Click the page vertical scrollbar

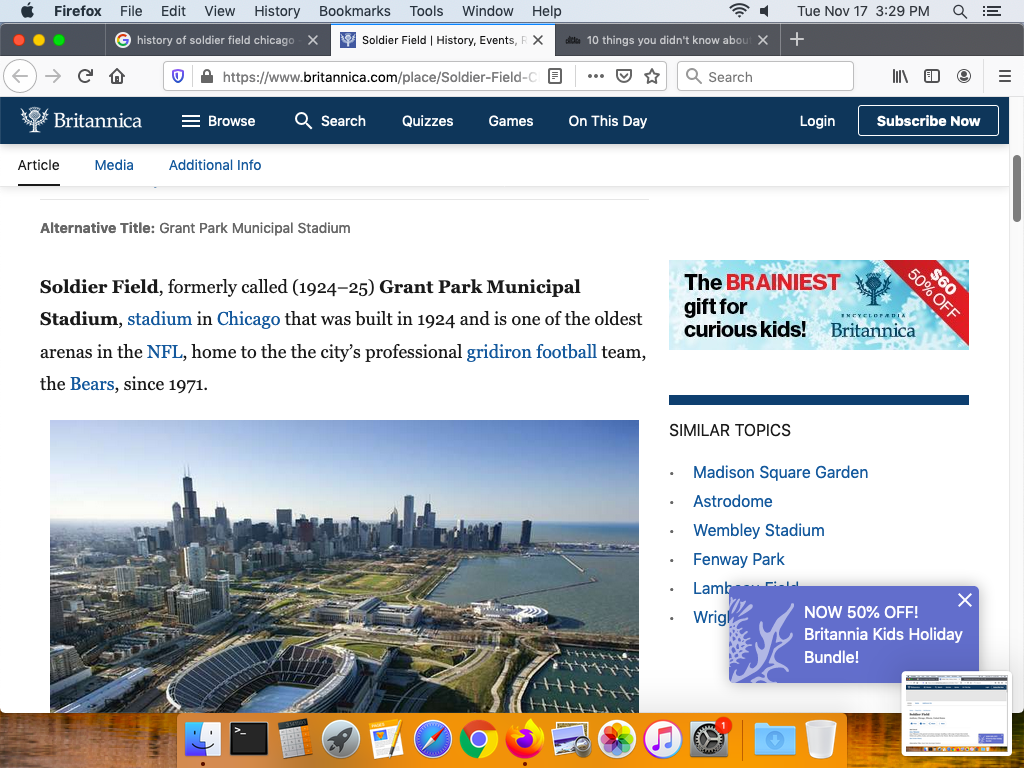[x=1017, y=190]
